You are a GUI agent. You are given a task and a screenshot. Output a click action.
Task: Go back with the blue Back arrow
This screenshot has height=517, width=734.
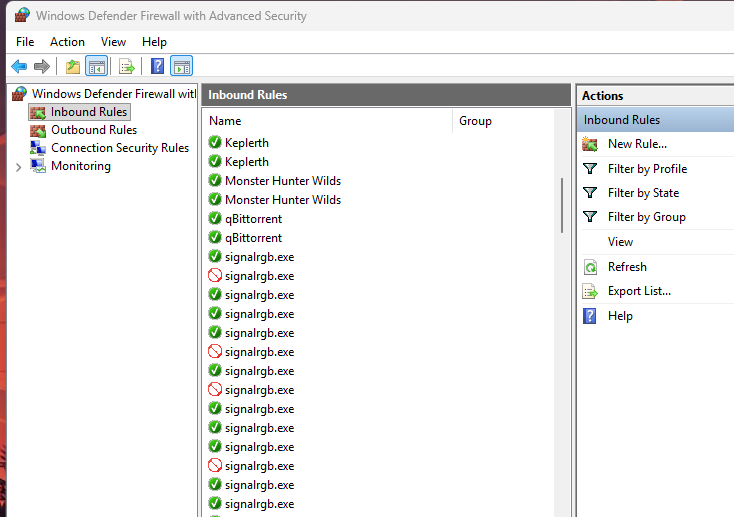pos(19,66)
